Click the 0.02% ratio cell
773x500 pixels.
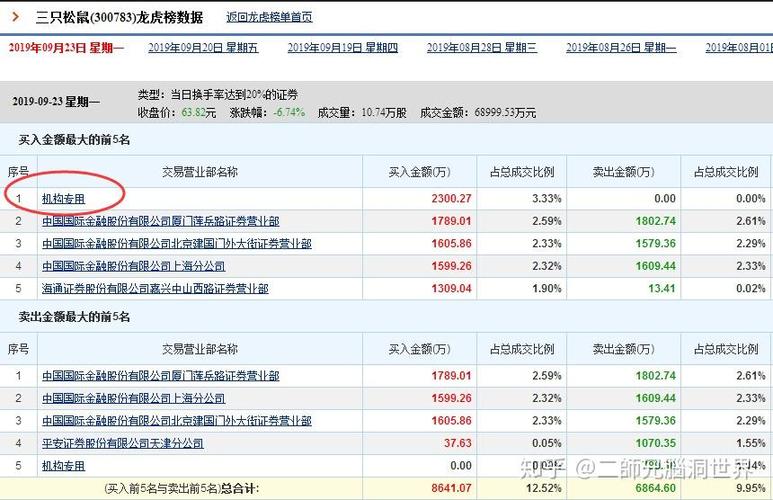tap(751, 288)
